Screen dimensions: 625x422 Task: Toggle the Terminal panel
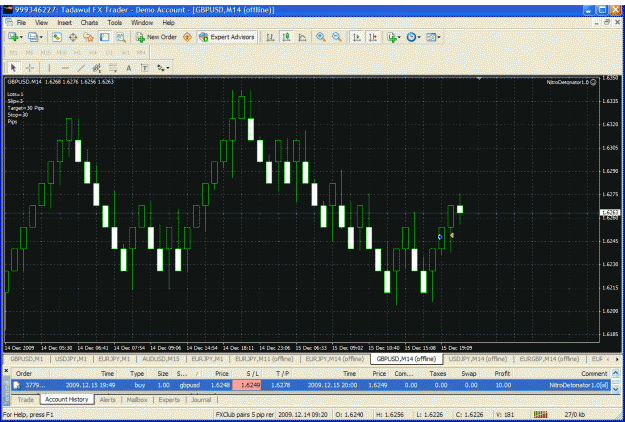tap(104, 37)
